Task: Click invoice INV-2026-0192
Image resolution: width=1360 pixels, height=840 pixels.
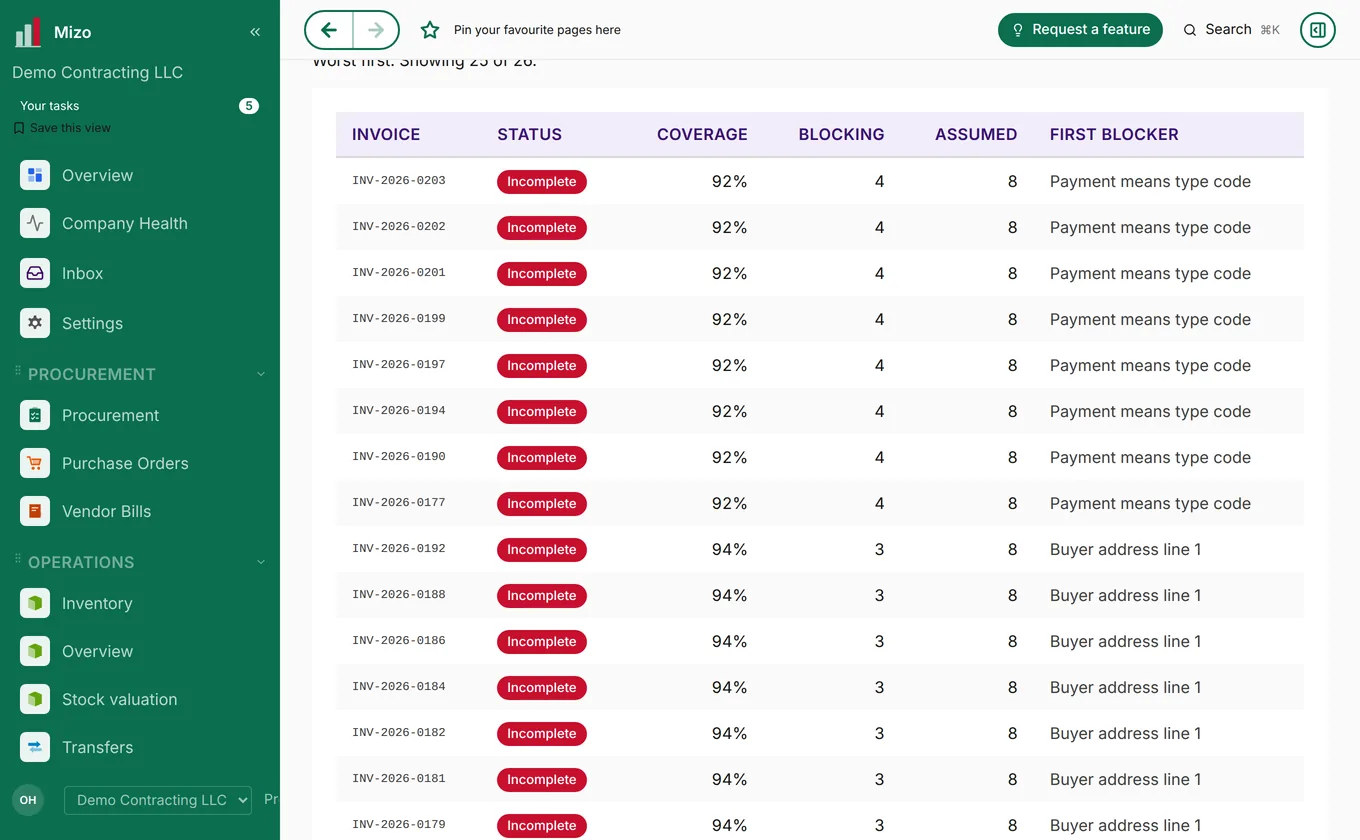Action: 399,549
